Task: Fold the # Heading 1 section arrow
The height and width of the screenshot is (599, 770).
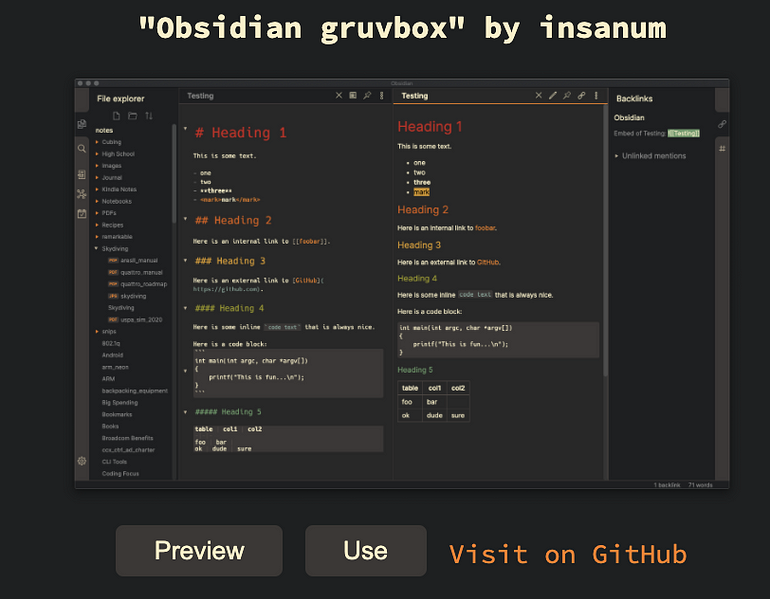Action: [185, 129]
